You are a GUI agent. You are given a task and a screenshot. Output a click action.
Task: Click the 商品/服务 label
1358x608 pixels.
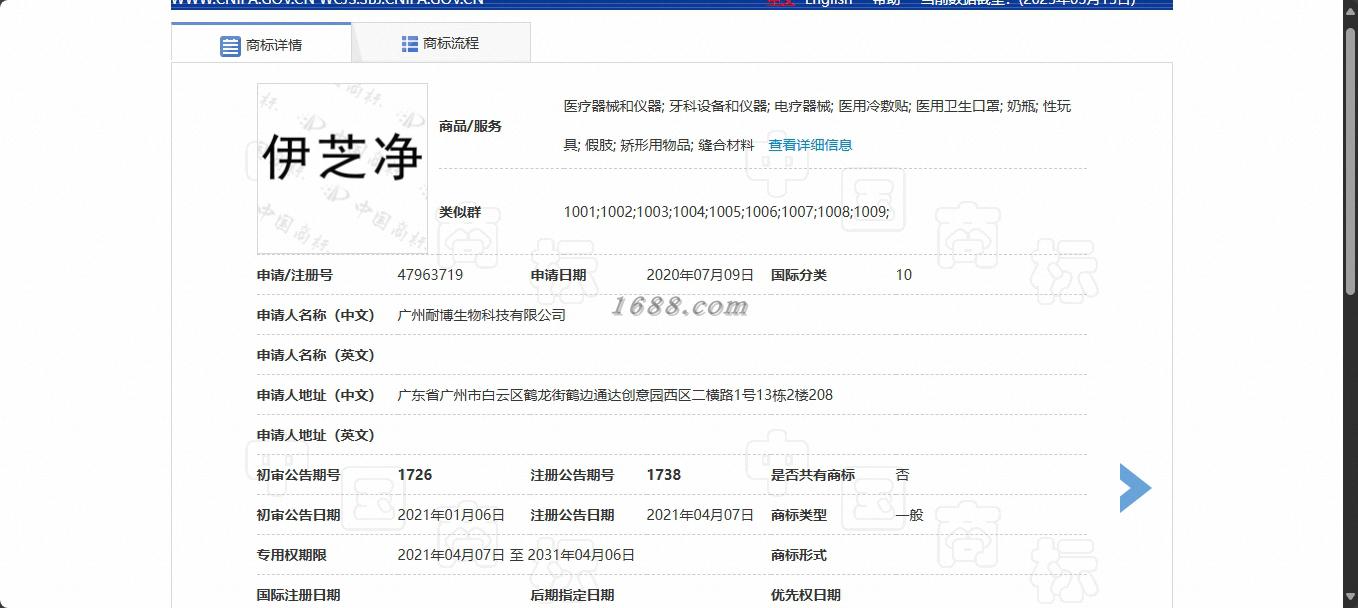[470, 126]
